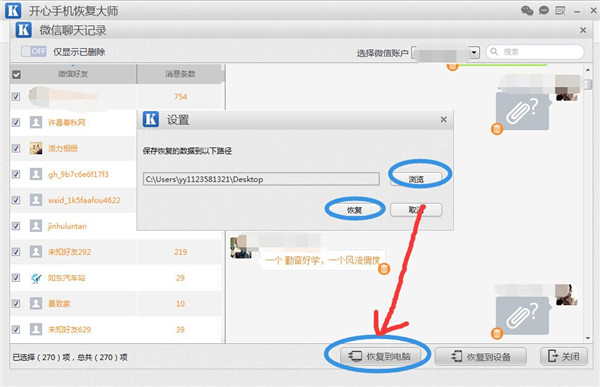
Task: Open the upper paperclip attachment message
Action: tap(523, 111)
